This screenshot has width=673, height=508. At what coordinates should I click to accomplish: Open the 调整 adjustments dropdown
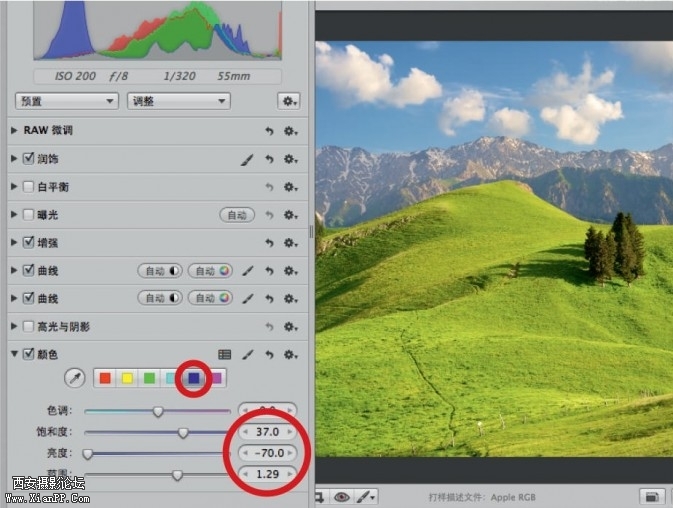tap(178, 101)
